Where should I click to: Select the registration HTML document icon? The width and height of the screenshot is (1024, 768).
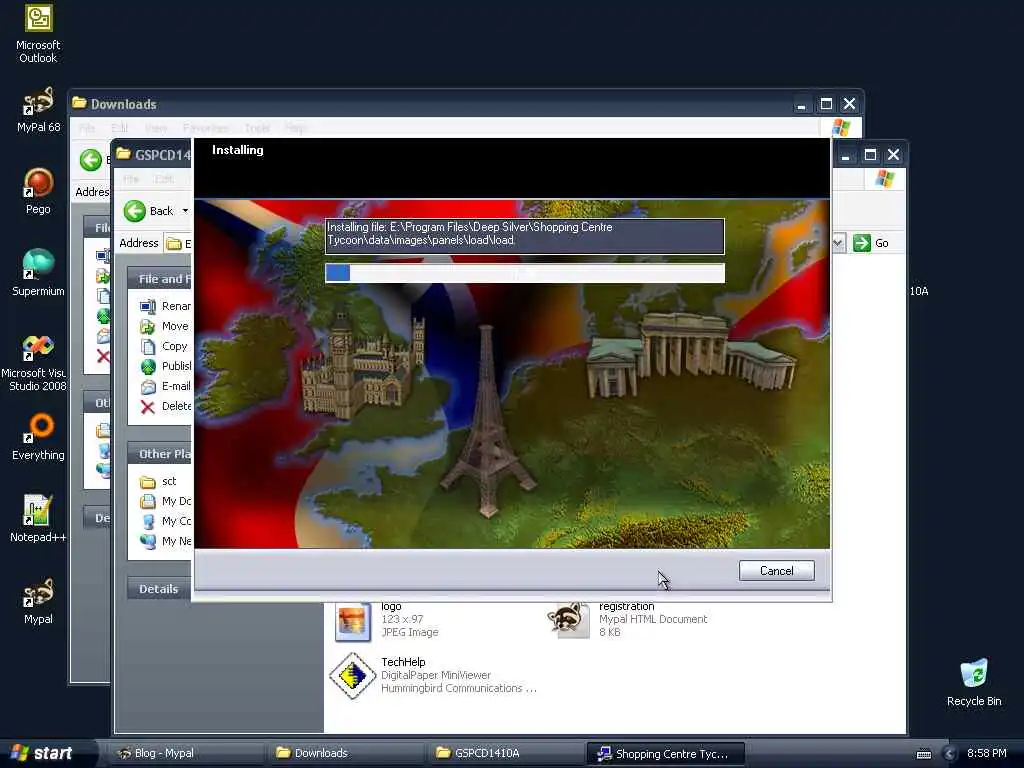(568, 619)
